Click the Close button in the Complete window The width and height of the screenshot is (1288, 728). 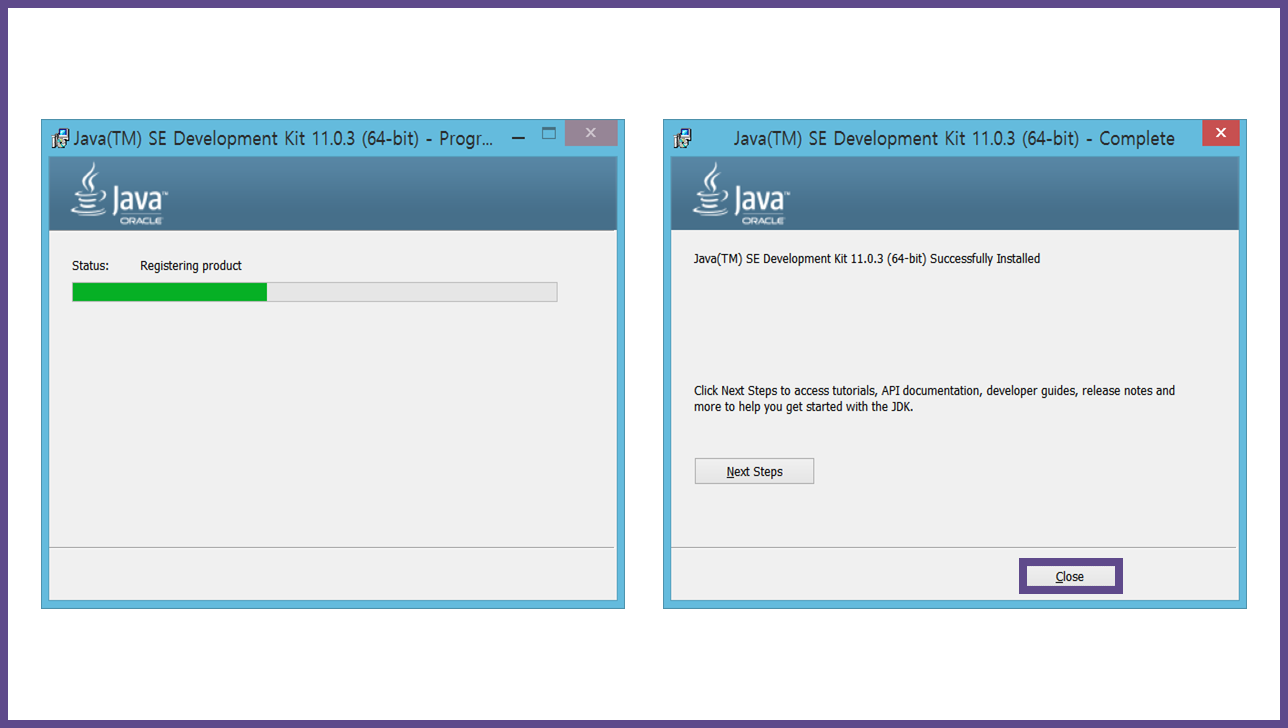click(x=1070, y=576)
